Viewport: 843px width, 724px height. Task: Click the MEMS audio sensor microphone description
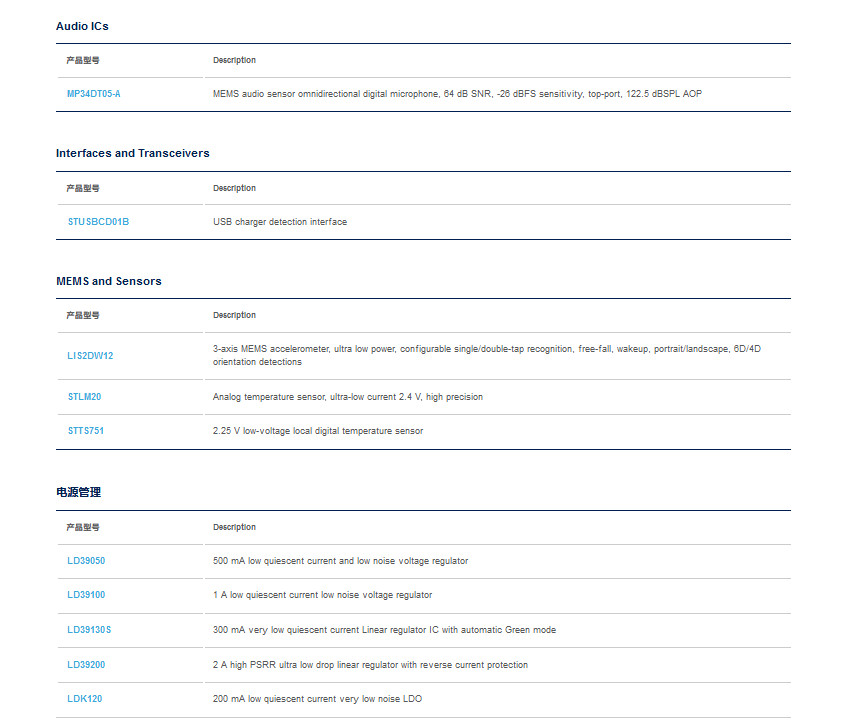[x=458, y=94]
